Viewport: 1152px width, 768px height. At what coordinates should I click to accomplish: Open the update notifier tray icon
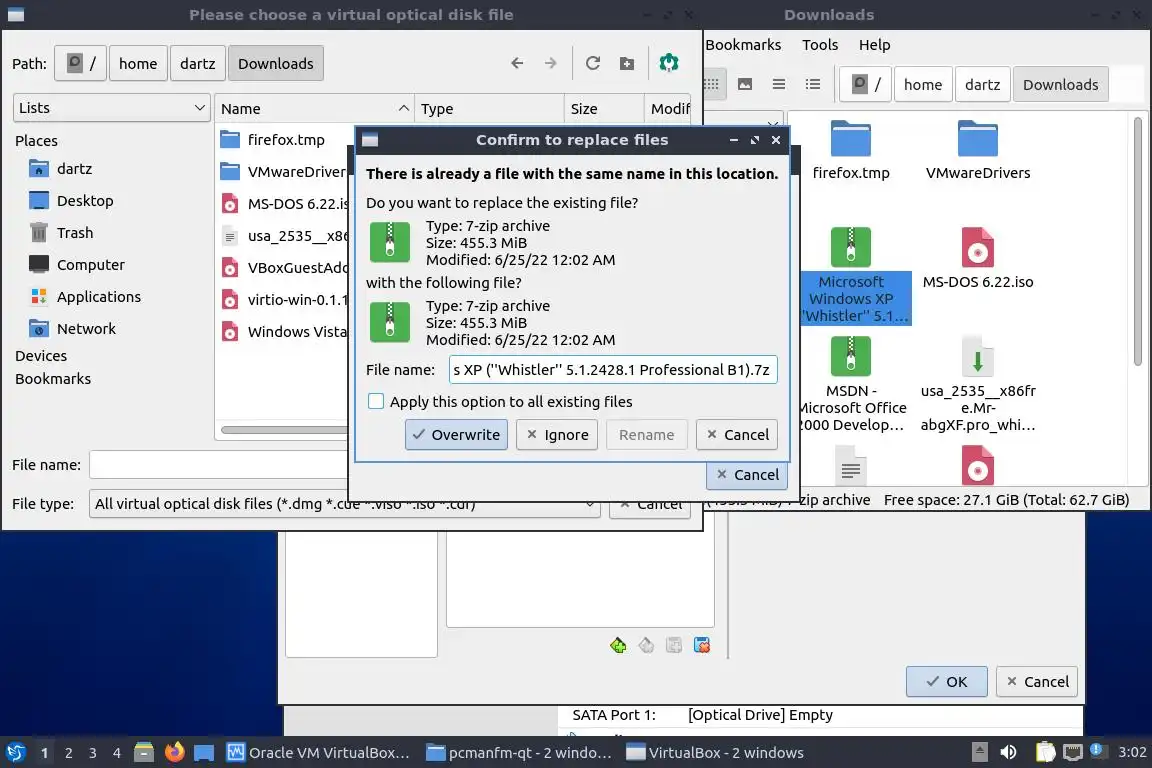pyautogui.click(x=1097, y=750)
